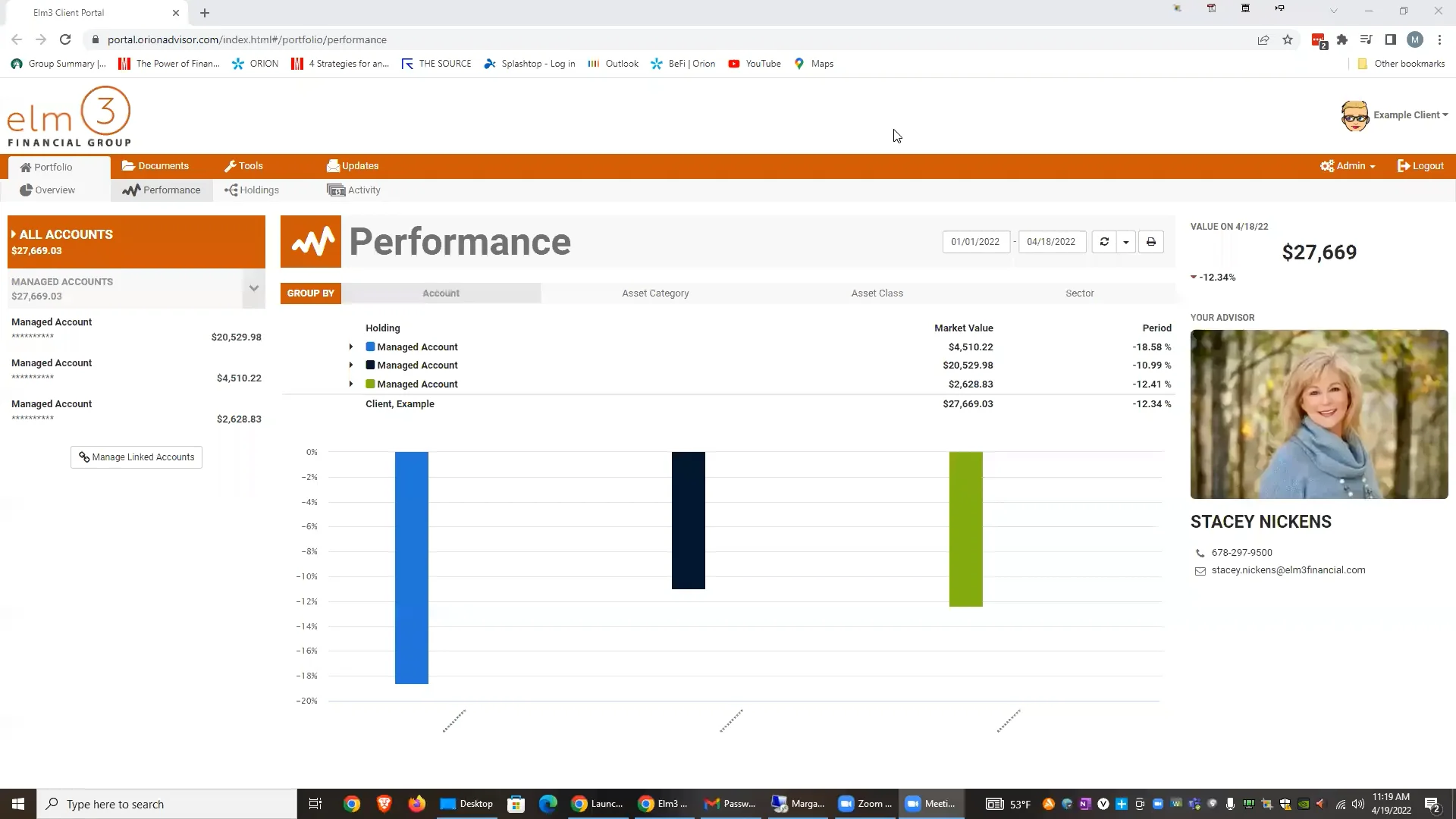Expand the Managed Account row showing $20,529.98

pos(351,366)
